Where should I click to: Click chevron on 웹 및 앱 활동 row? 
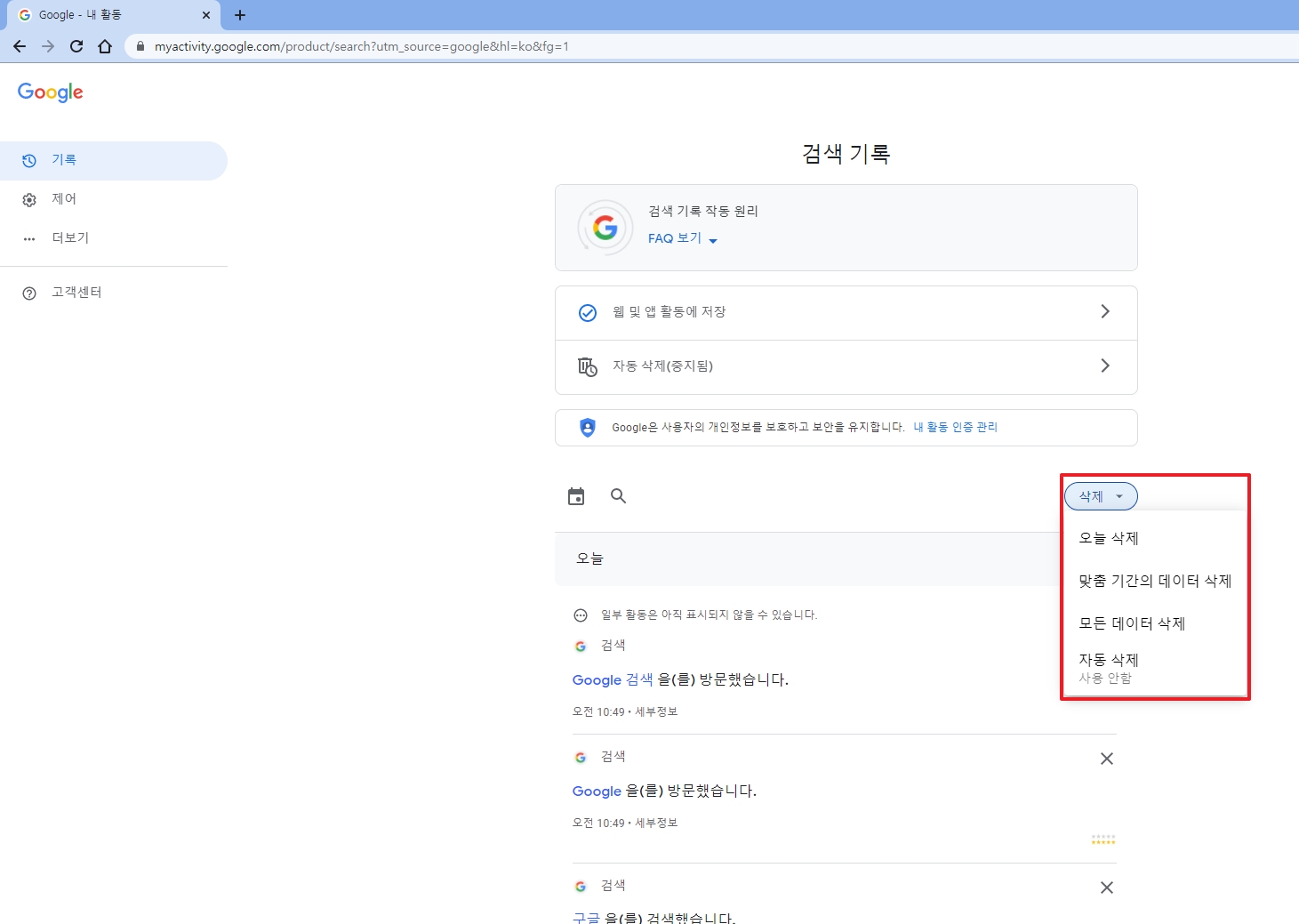[1105, 311]
